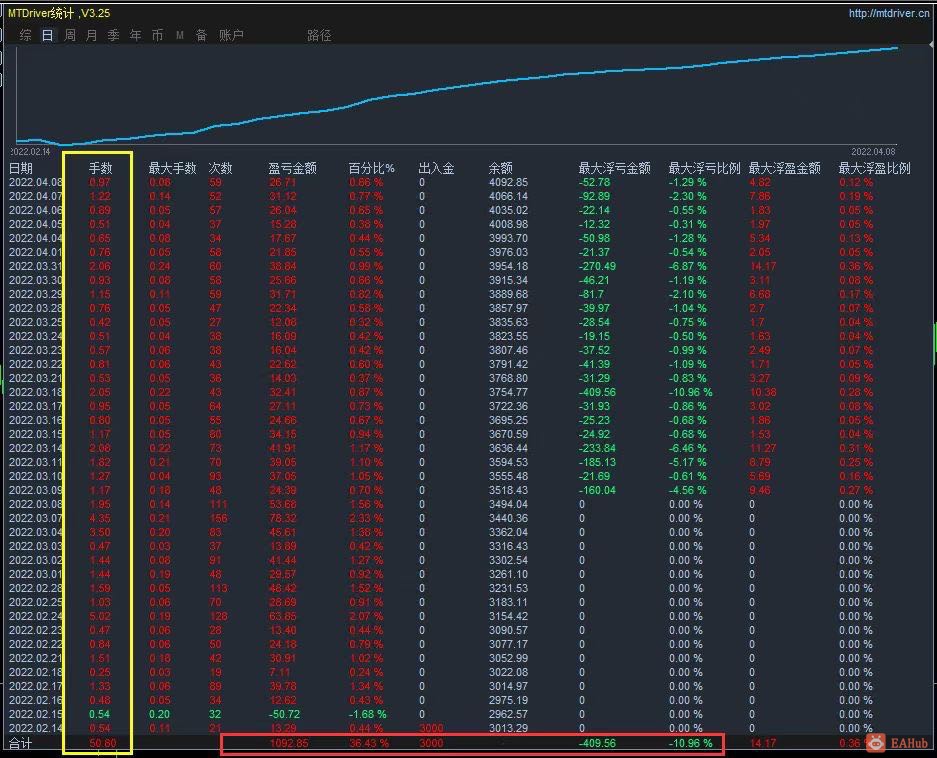Click balance value 2962.57
Screen dimensions: 937x758
pos(509,714)
